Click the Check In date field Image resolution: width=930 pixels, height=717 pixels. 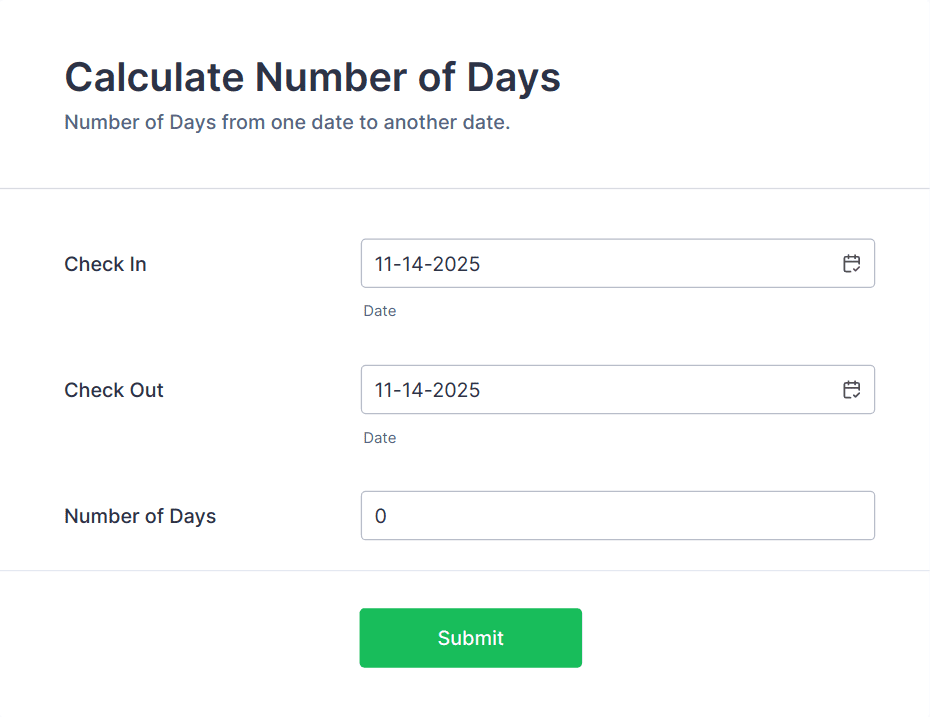point(600,263)
